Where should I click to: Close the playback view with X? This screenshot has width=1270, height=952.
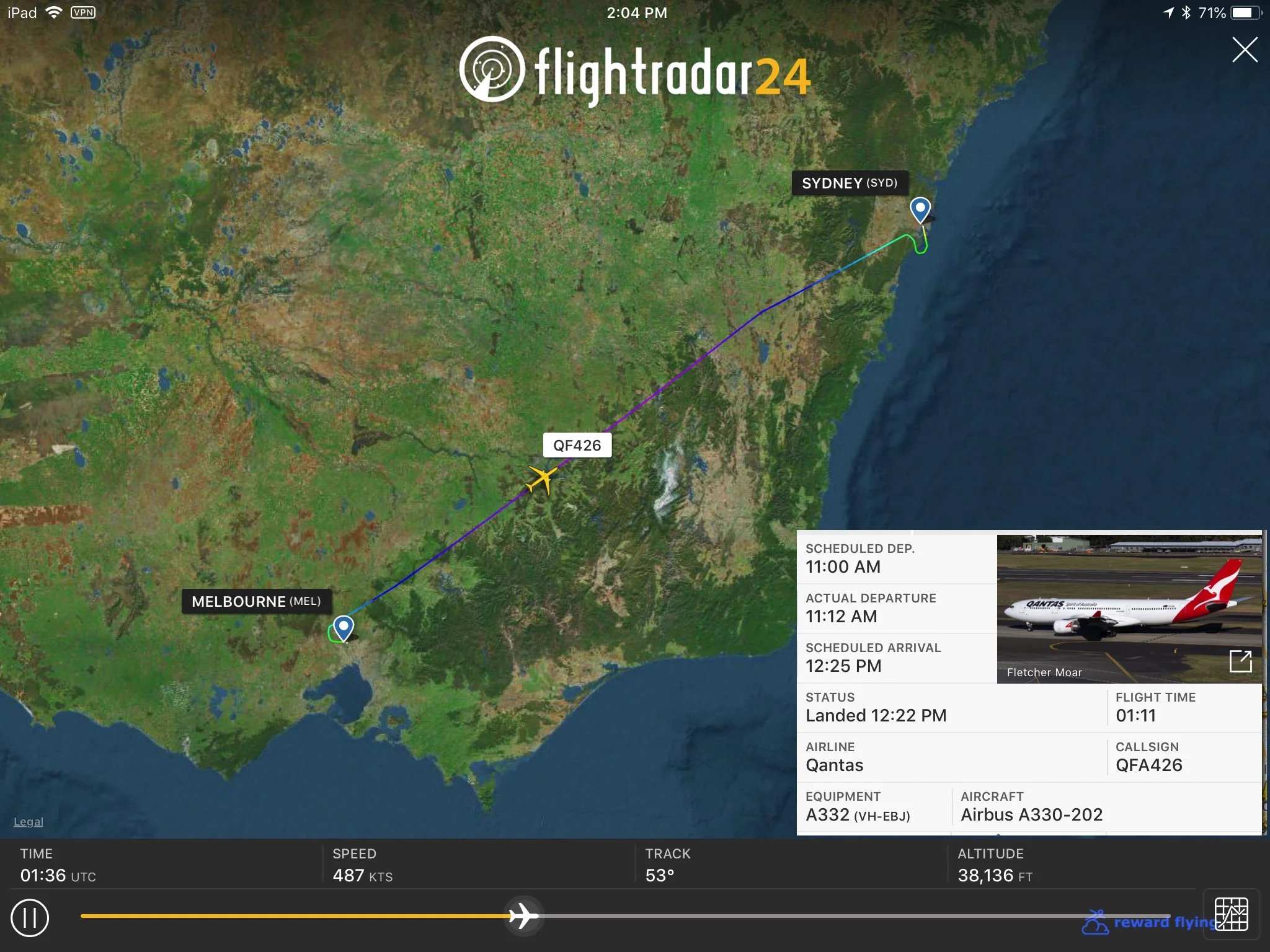click(1245, 50)
